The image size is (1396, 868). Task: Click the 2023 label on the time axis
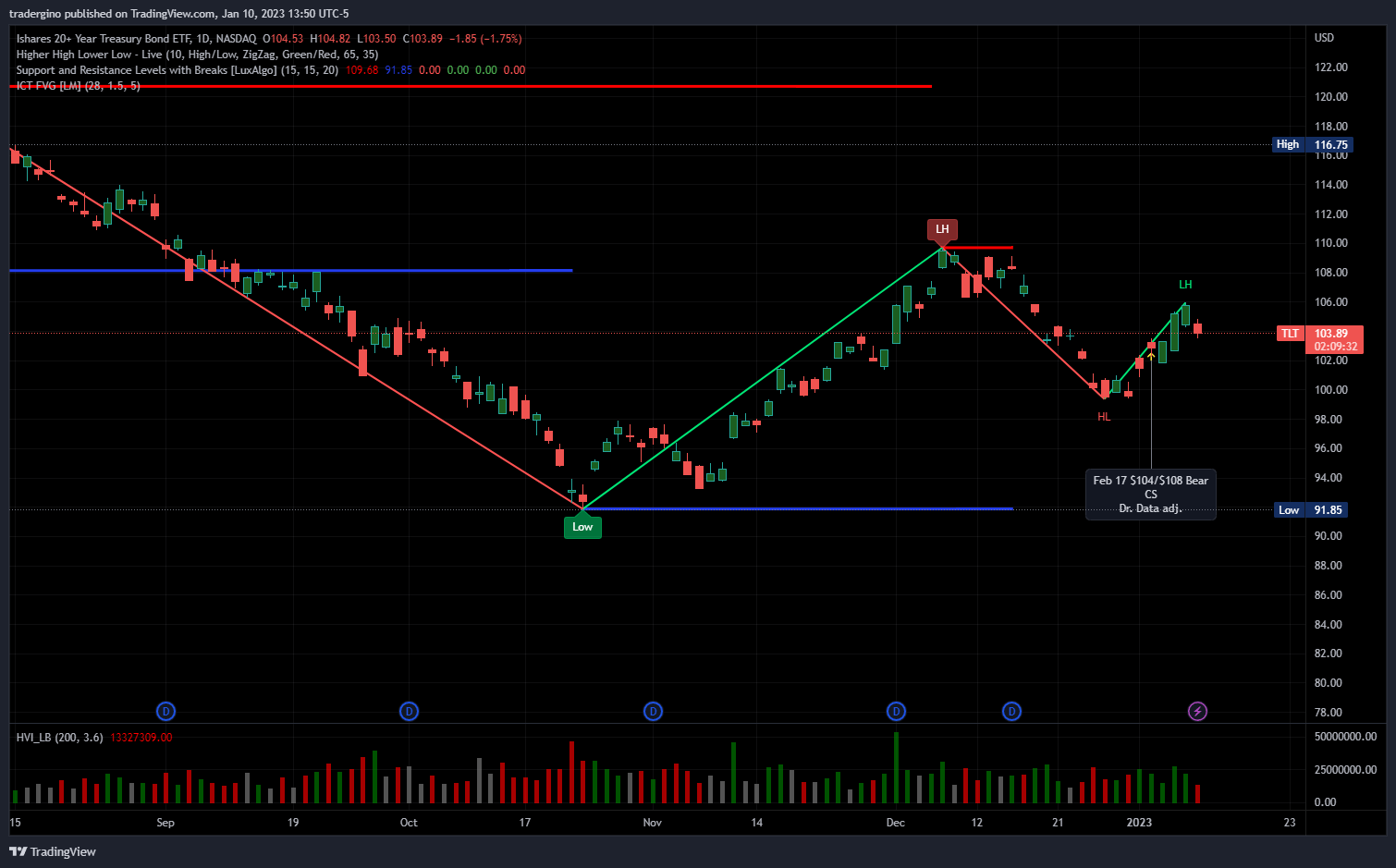pos(1139,823)
